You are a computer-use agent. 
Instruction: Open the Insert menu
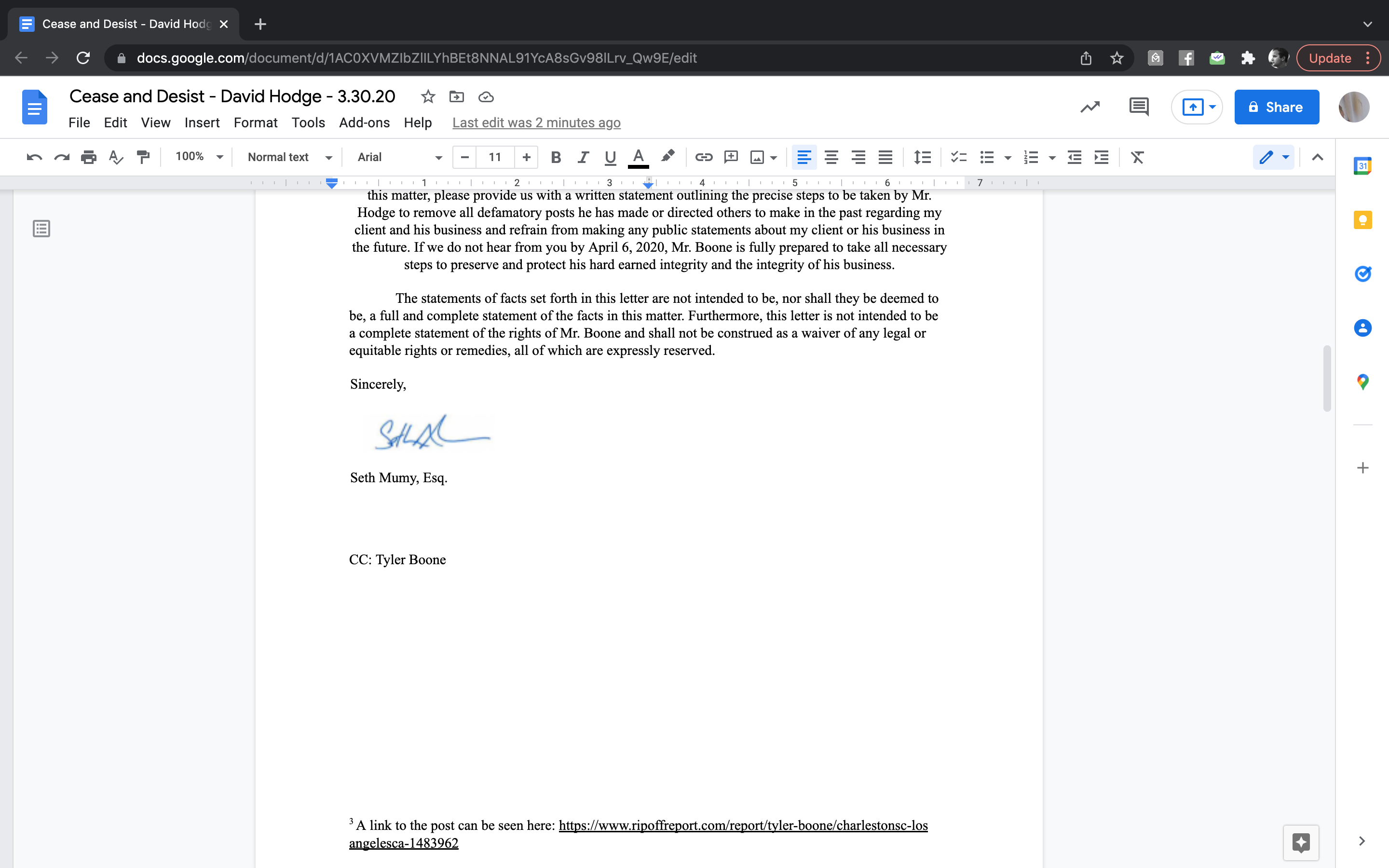(x=202, y=123)
